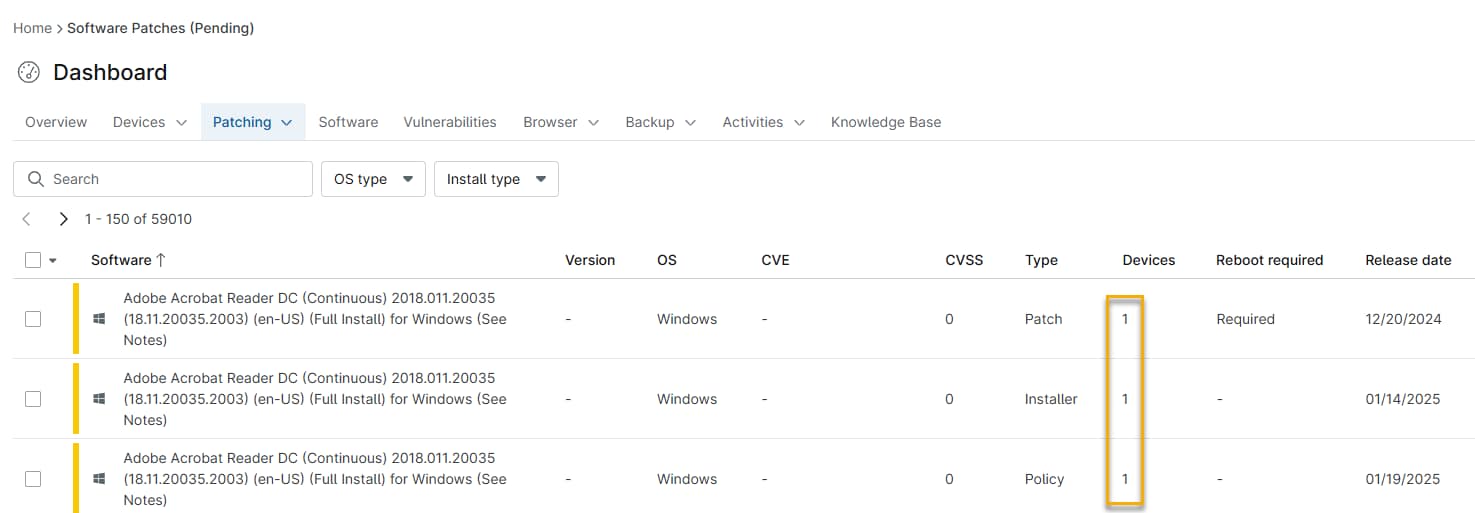Switch to the Vulnerabilities tab
Image resolution: width=1475 pixels, height=513 pixels.
[x=449, y=122]
